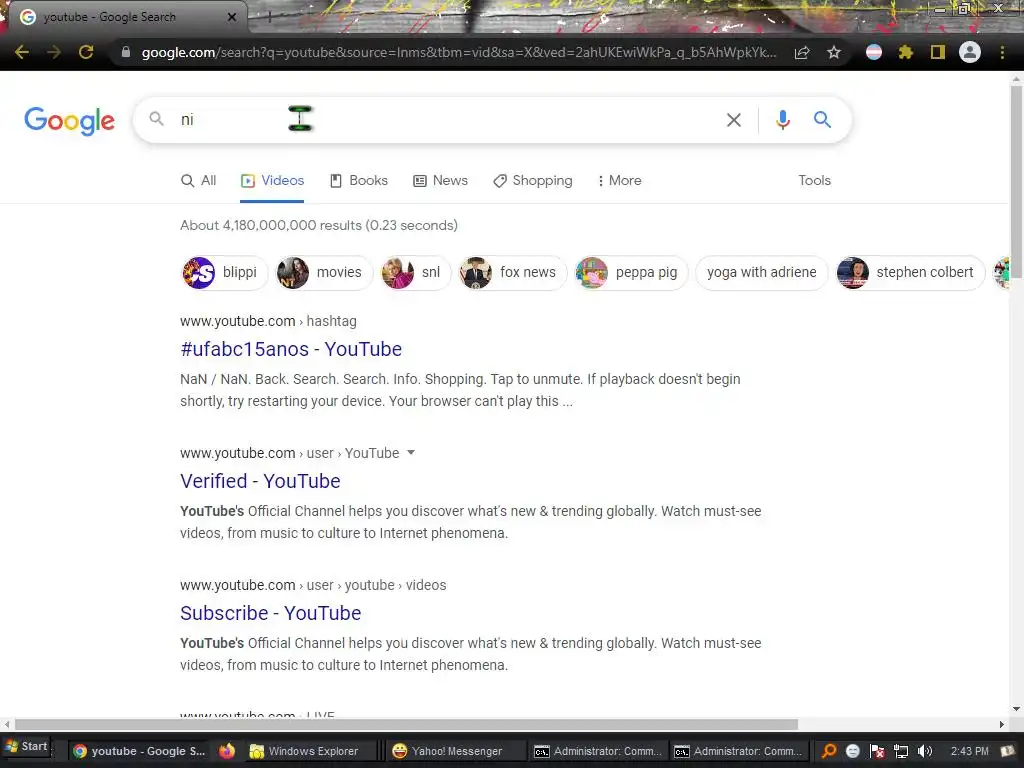Image resolution: width=1024 pixels, height=768 pixels.
Task: Click the browser forward arrow
Action: click(x=54, y=52)
